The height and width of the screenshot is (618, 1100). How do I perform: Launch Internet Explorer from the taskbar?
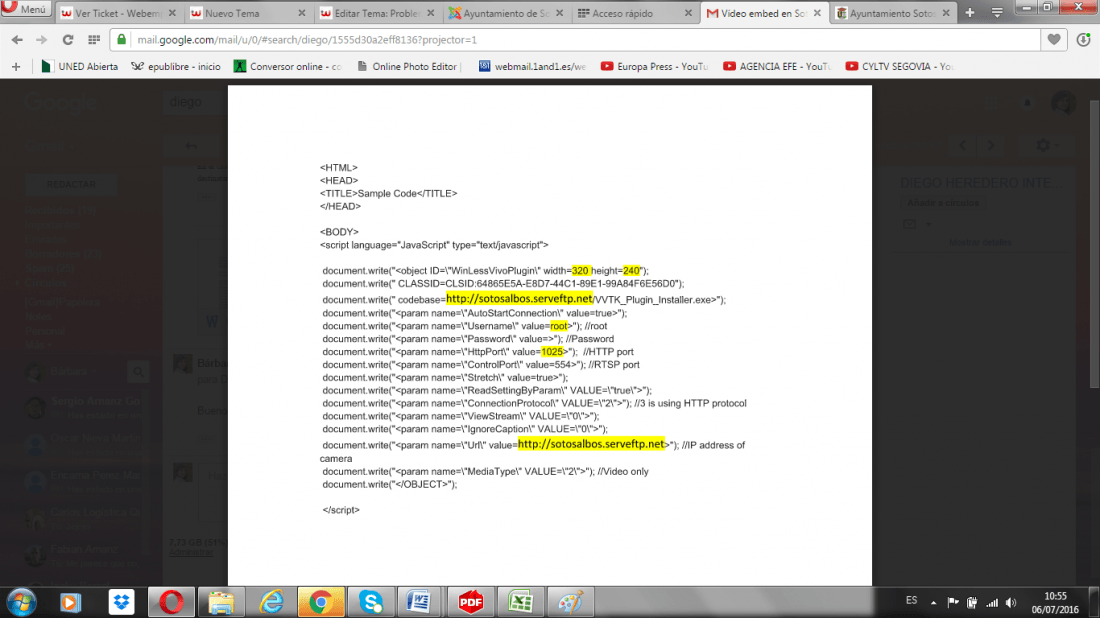pos(271,603)
